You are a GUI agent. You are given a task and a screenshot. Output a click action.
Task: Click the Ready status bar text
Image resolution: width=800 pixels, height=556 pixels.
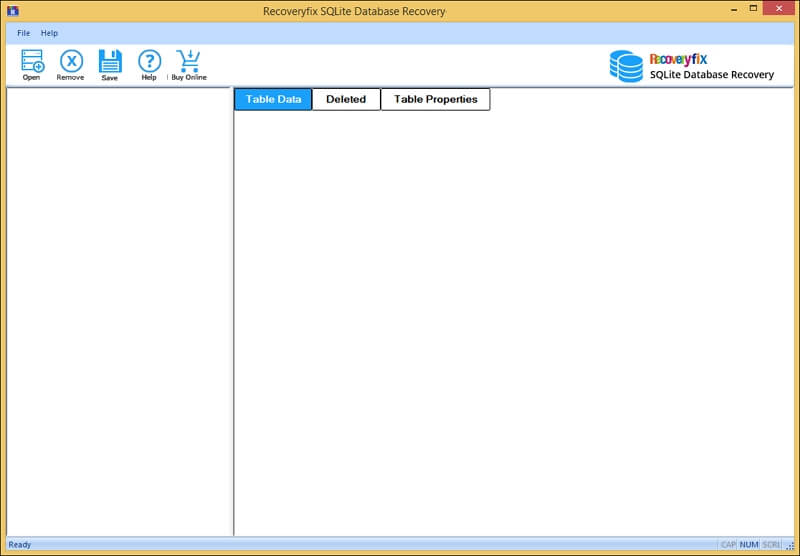[20, 545]
